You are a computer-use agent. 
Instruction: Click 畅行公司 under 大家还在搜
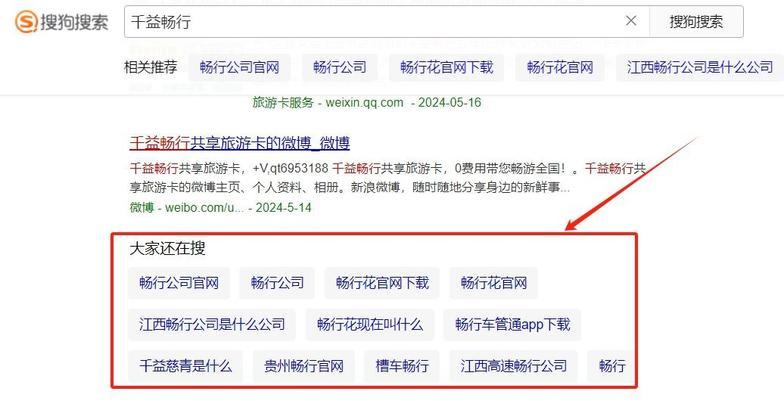tap(277, 283)
